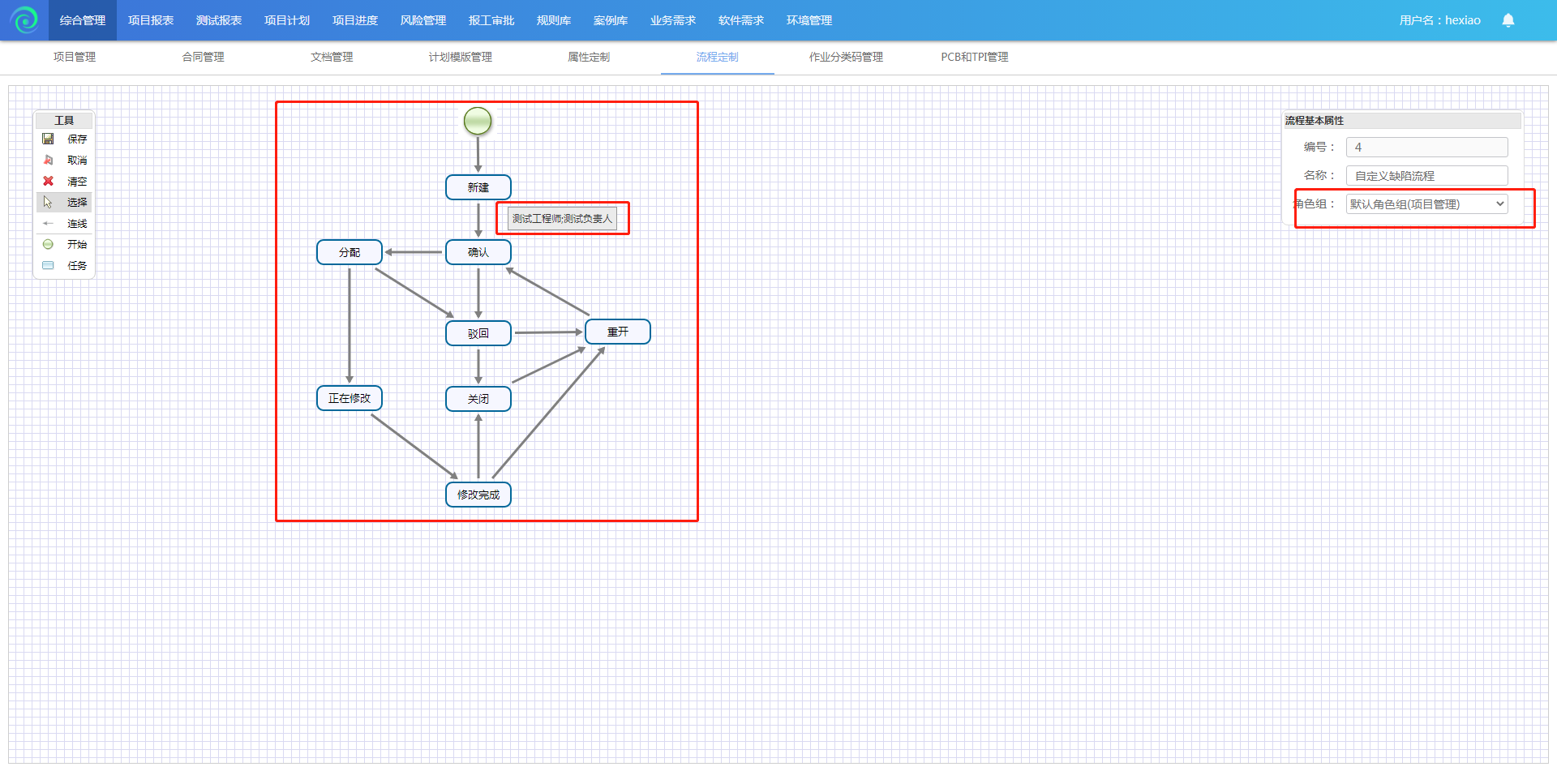Select the green start circle node
Image resolution: width=1557 pixels, height=784 pixels.
(478, 122)
